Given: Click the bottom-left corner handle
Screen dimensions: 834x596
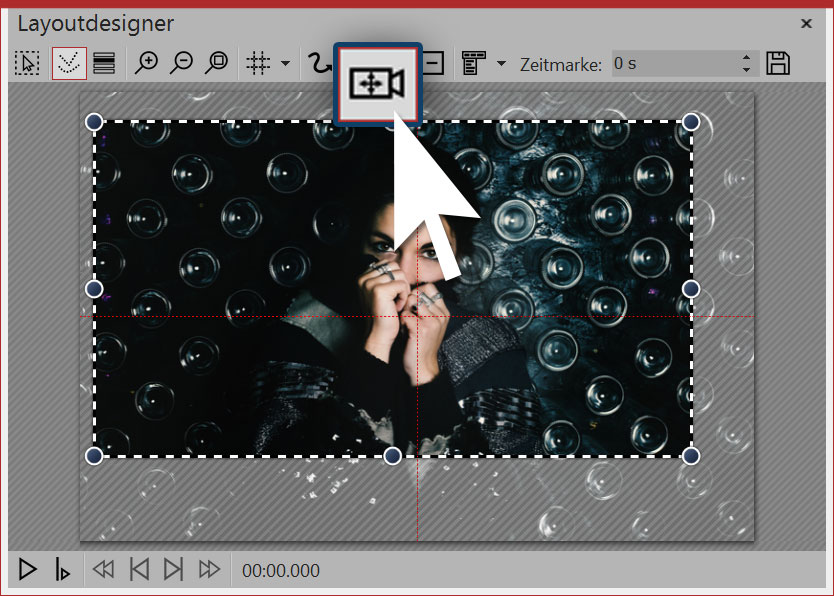Looking at the screenshot, I should [x=94, y=456].
